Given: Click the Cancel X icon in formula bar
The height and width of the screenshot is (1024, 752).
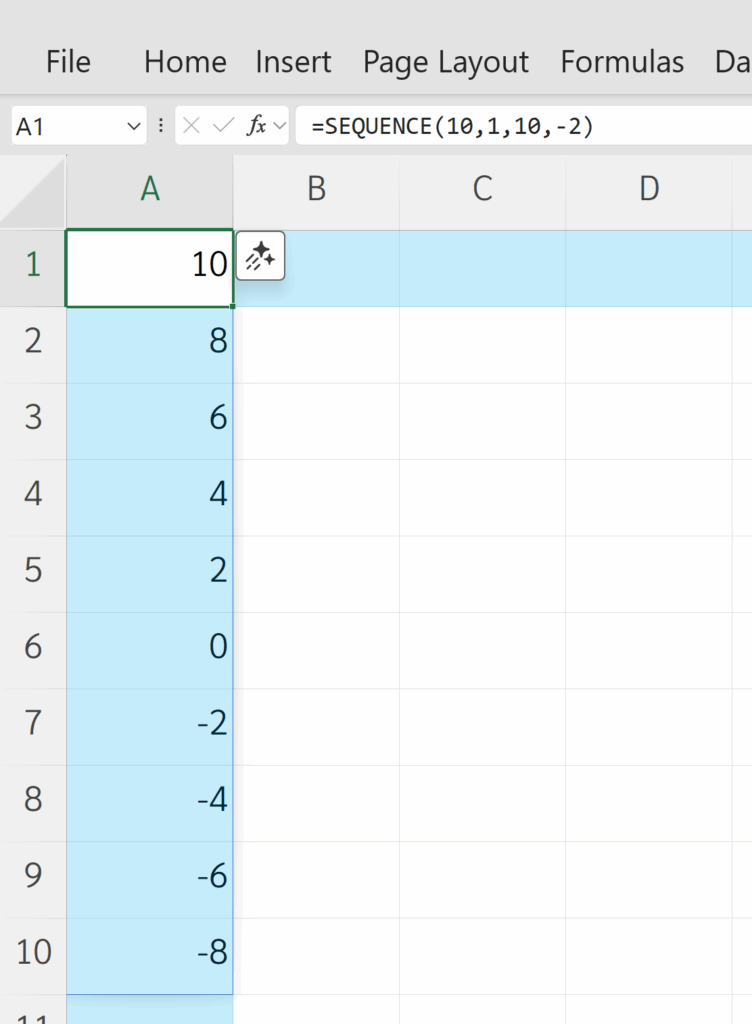Looking at the screenshot, I should click(x=192, y=126).
